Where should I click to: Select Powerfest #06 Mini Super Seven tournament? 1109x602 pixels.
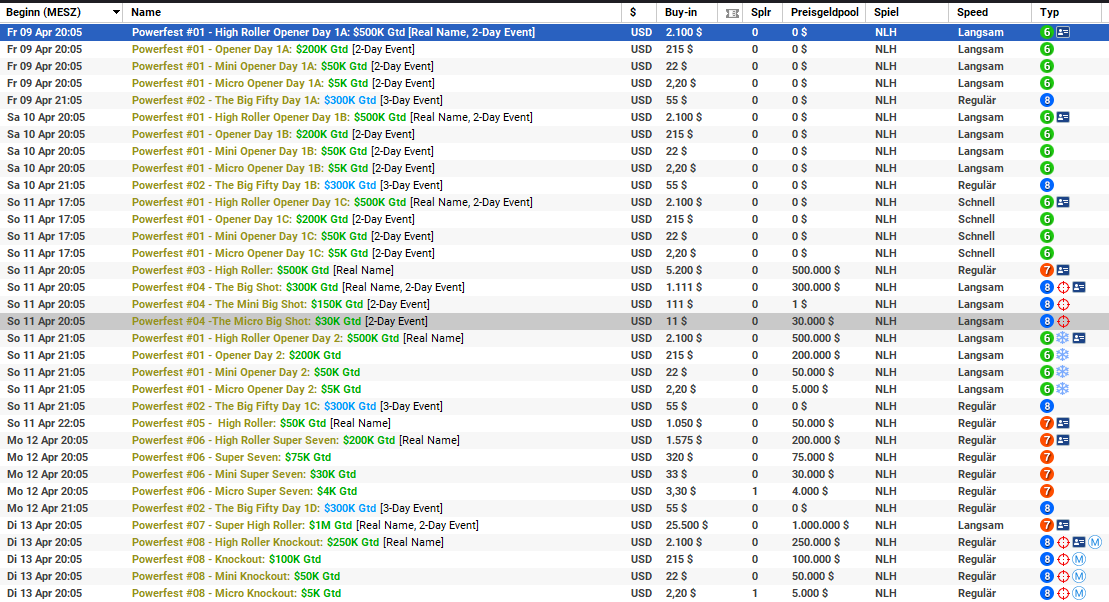[554, 474]
